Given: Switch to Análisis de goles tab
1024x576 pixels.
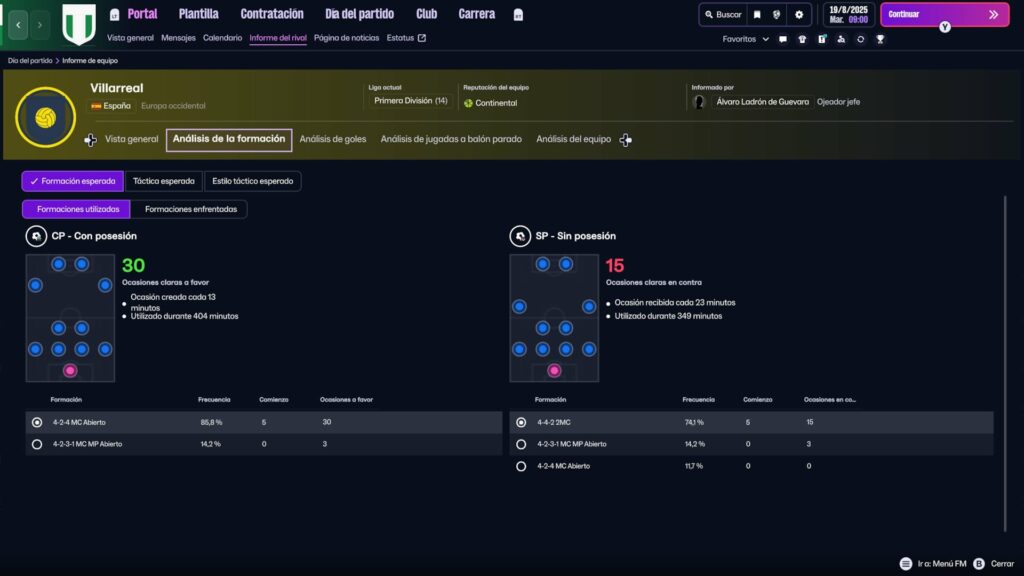Looking at the screenshot, I should click(333, 139).
